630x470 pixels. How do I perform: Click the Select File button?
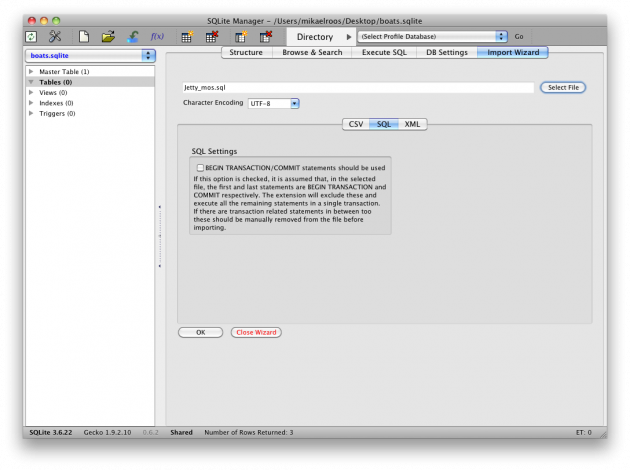(x=563, y=88)
